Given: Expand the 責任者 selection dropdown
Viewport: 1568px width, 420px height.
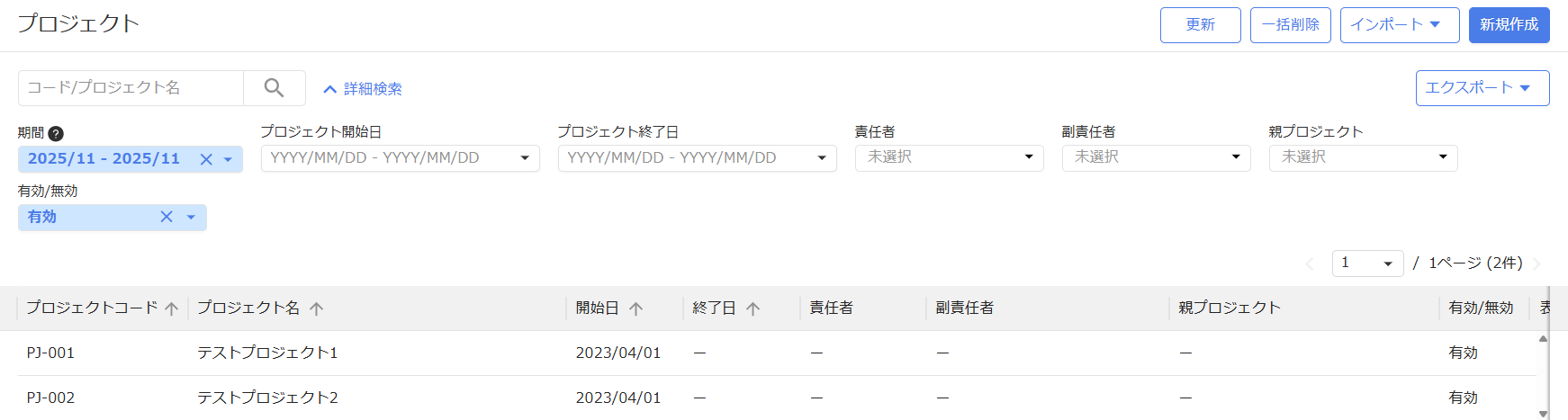Looking at the screenshot, I should click(x=949, y=157).
